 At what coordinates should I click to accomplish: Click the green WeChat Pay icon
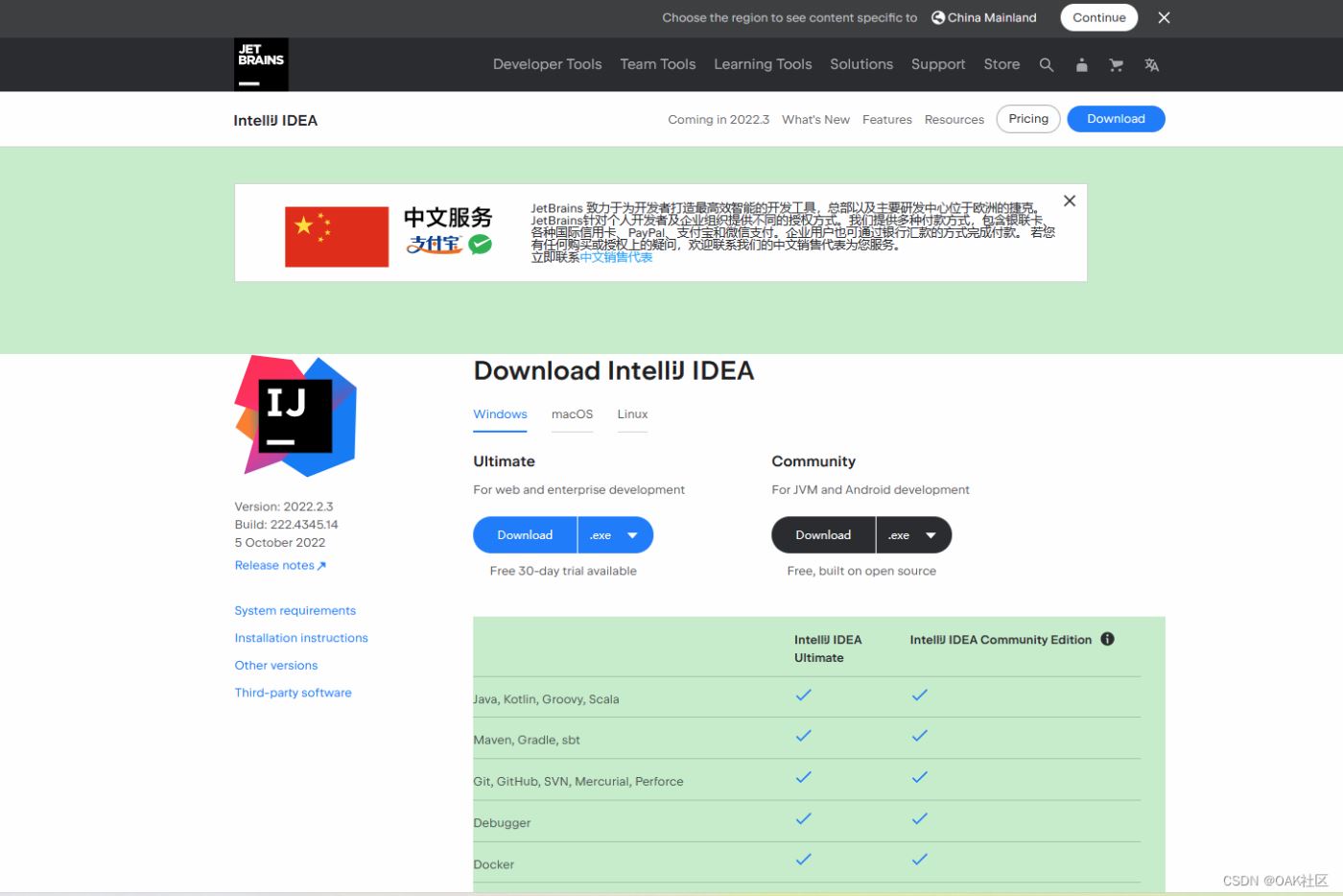tap(481, 245)
